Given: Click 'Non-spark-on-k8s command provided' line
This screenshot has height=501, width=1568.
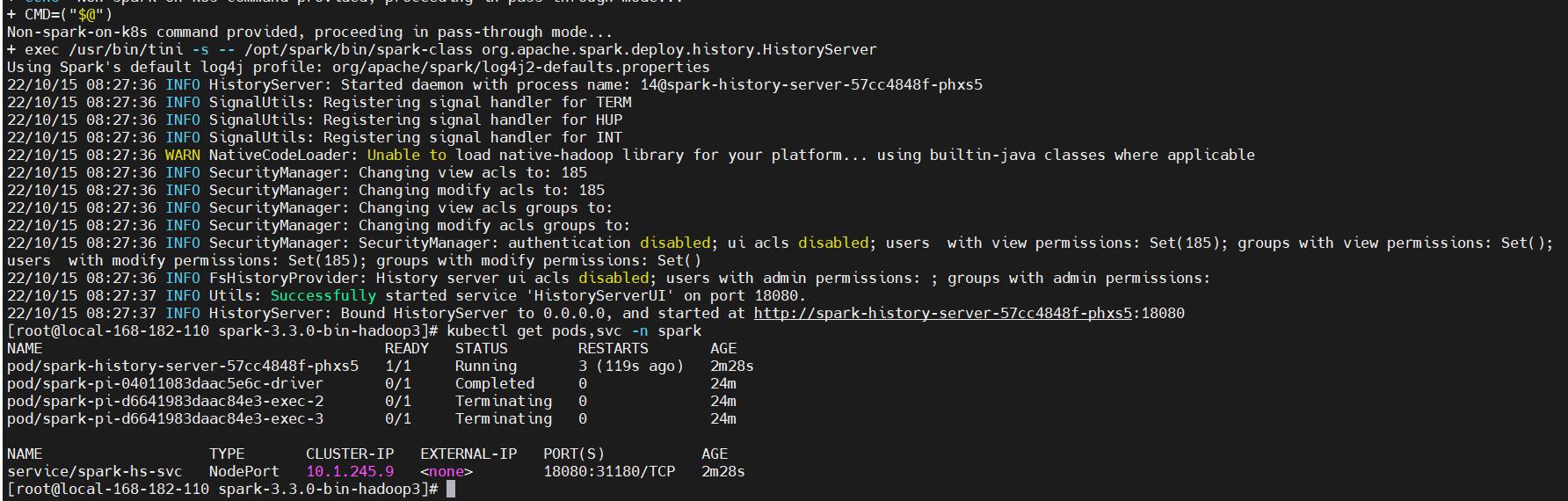Looking at the screenshot, I should coord(310,32).
